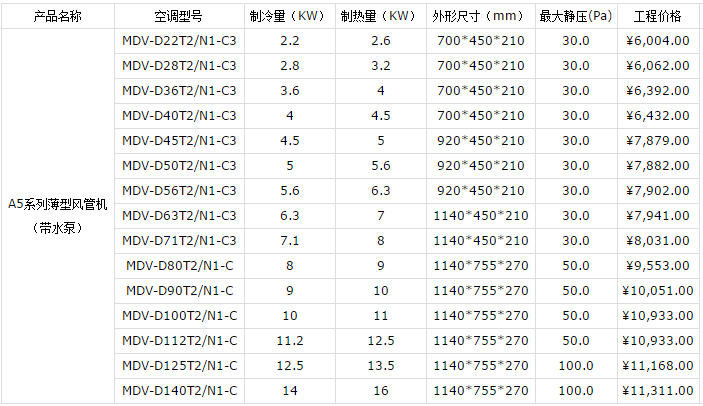Select the 制冷量（KW） header cell
Screen dimensions: 703x406
tap(289, 16)
